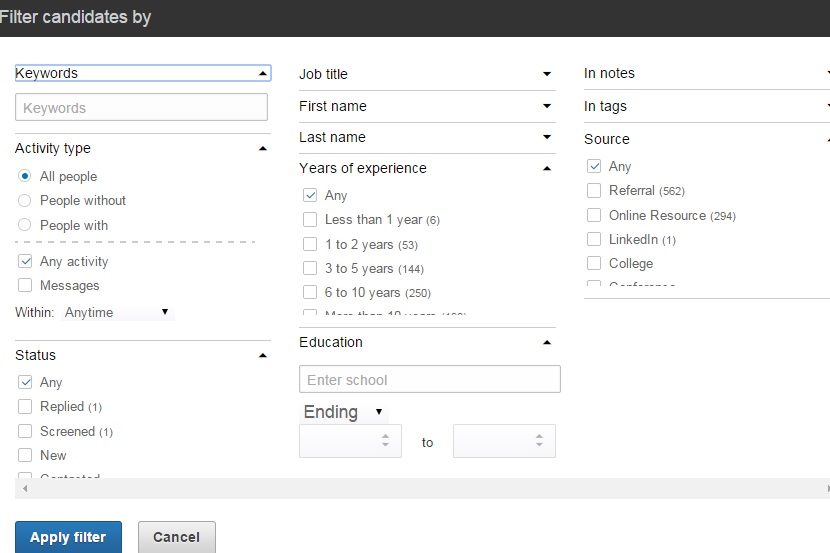The image size is (830, 553).
Task: Click the Keywords text input field
Action: click(141, 108)
